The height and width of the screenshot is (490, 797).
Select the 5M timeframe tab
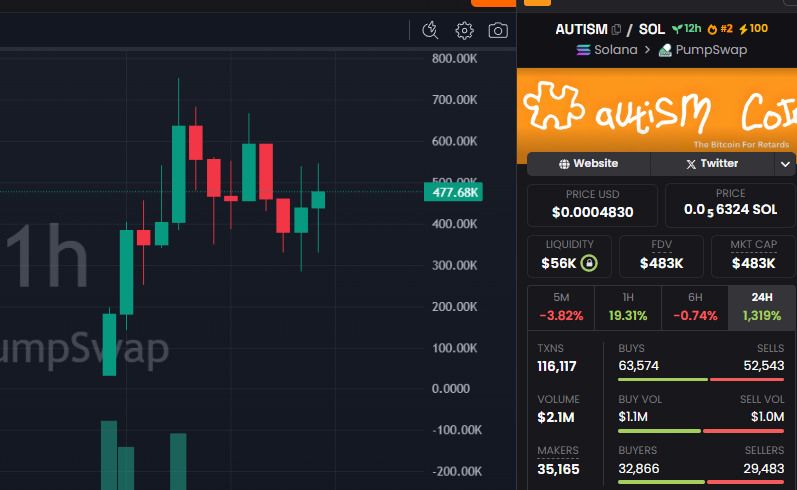tap(561, 308)
